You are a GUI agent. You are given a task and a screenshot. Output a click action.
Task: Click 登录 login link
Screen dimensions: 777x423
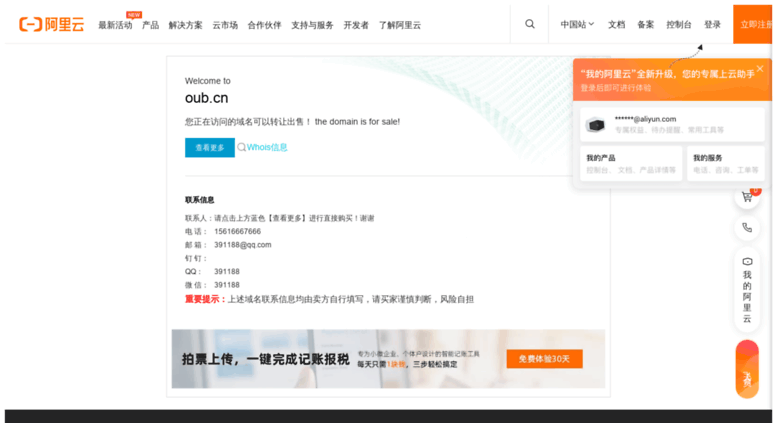(712, 24)
